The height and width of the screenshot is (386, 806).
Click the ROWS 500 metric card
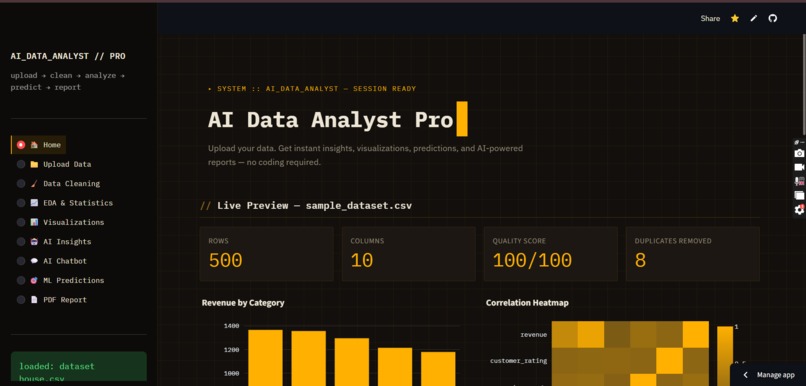(x=266, y=254)
